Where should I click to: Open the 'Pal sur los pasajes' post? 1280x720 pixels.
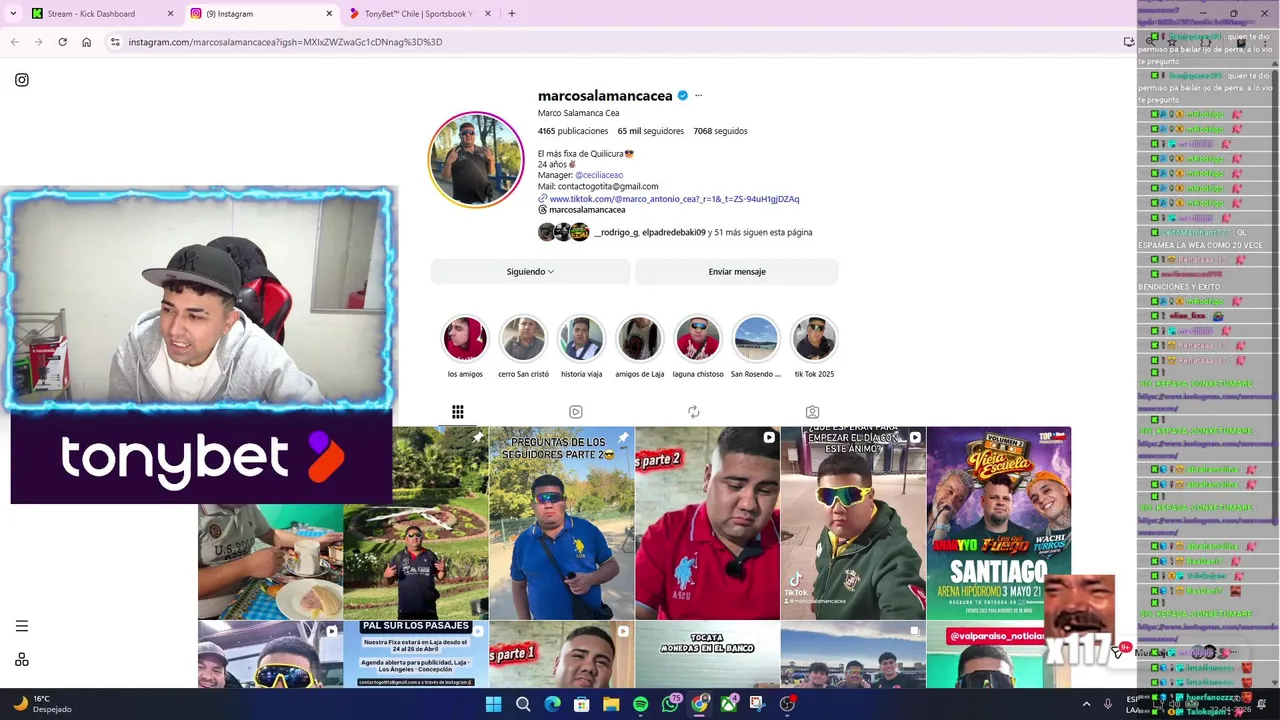[x=416, y=654]
